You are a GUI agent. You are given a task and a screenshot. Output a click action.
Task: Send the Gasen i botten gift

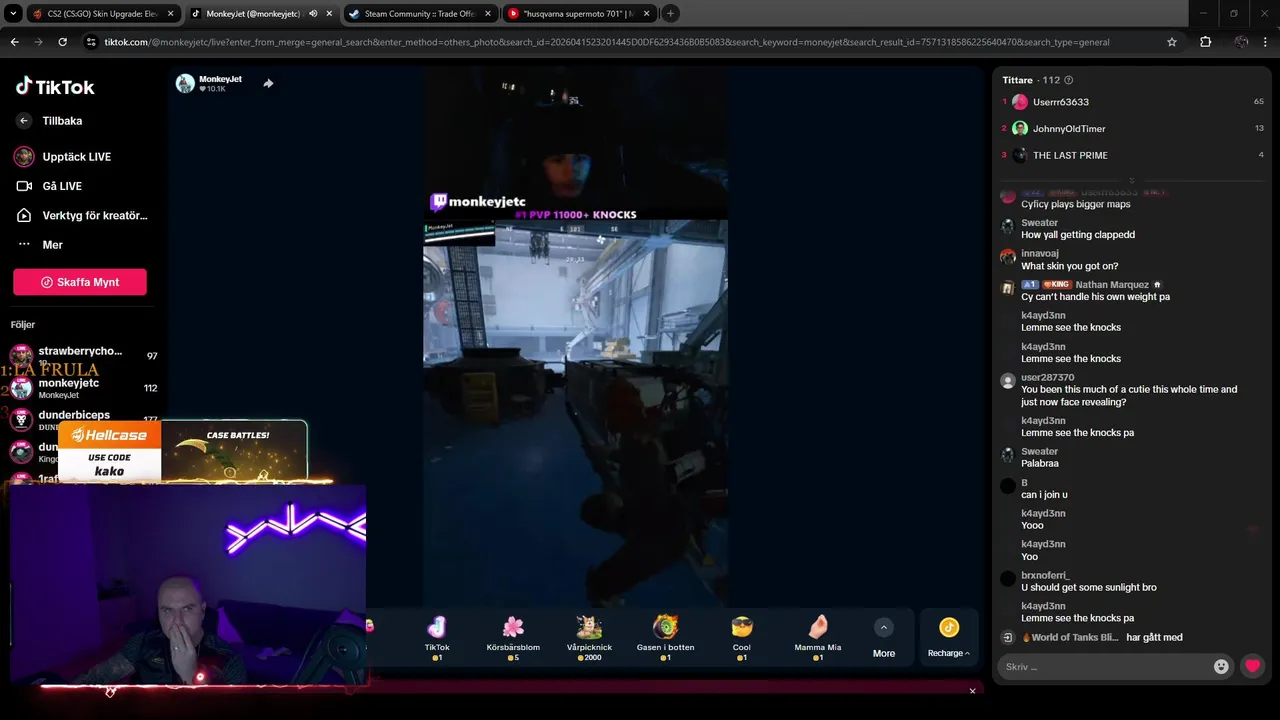(665, 637)
